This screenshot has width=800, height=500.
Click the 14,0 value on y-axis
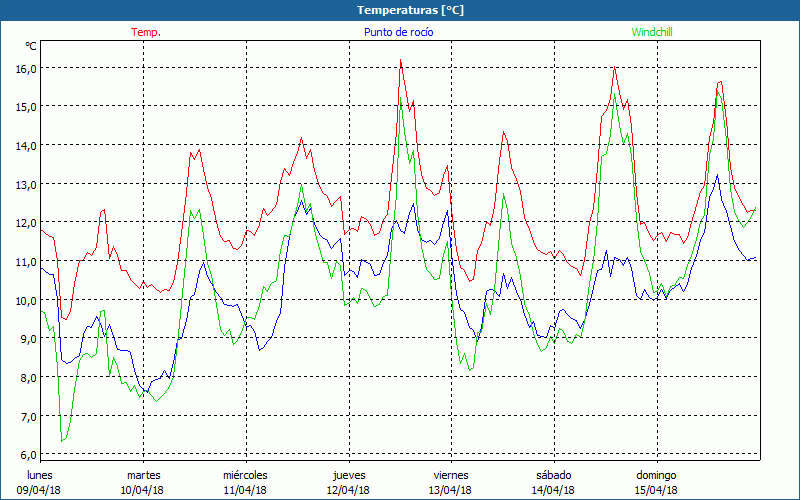[x=25, y=145]
